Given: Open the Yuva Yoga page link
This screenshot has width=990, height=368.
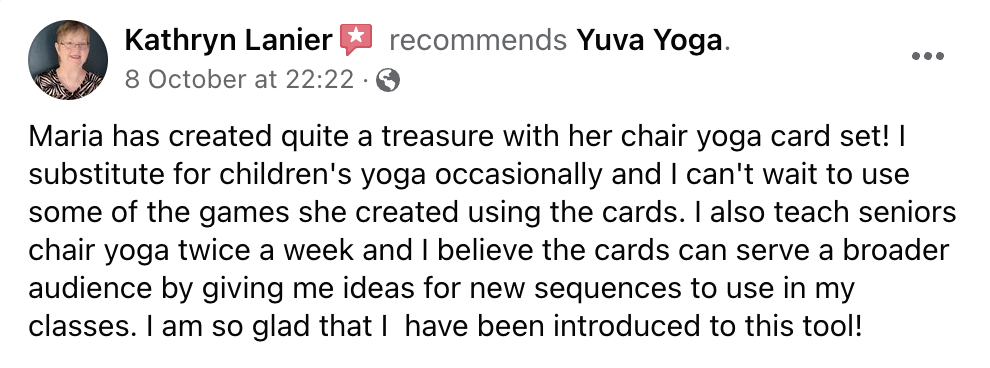Looking at the screenshot, I should coord(649,41).
